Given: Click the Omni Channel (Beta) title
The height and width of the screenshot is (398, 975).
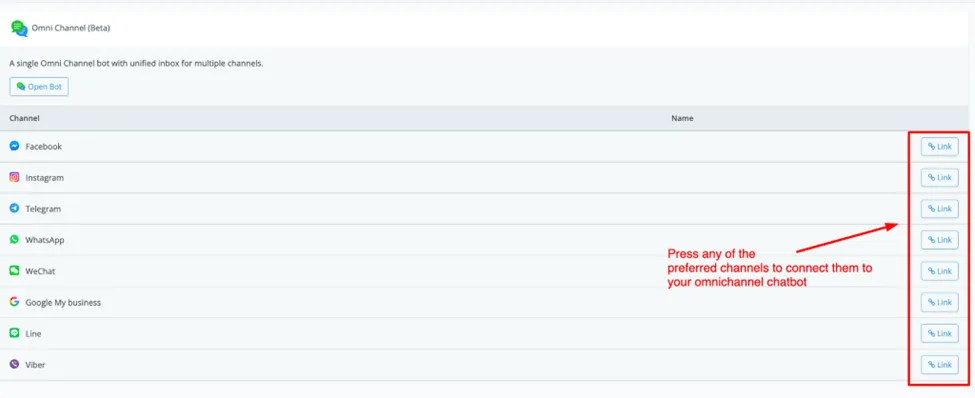Looking at the screenshot, I should (x=71, y=28).
